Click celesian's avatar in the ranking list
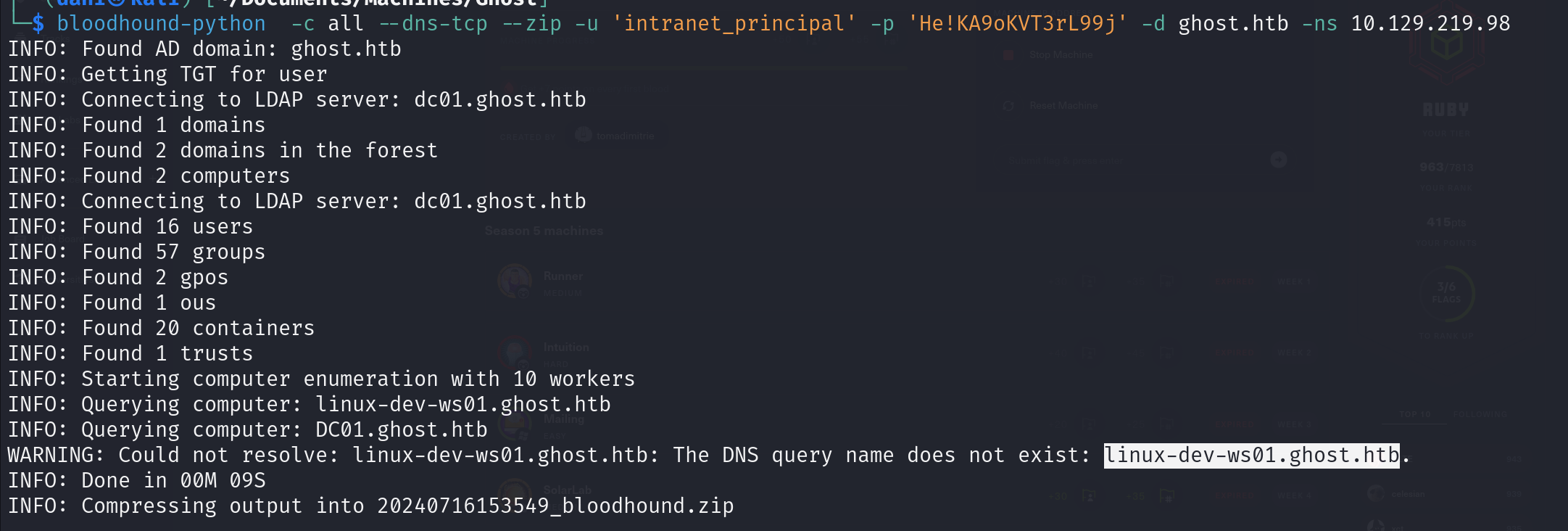 pos(1375,493)
